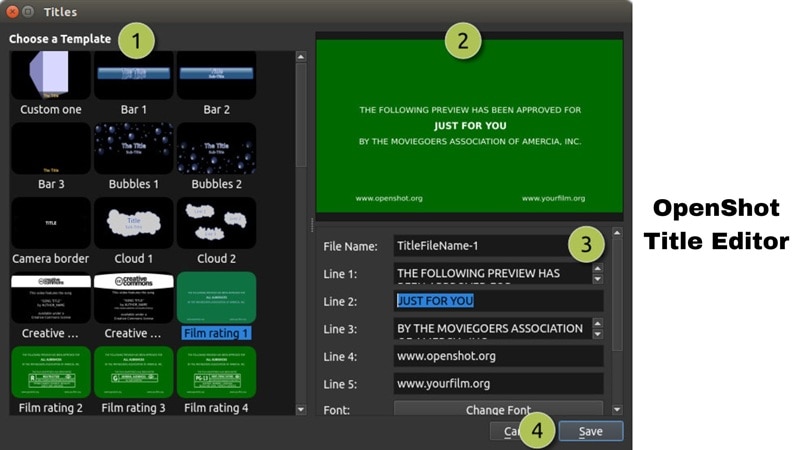The height and width of the screenshot is (450, 800).
Task: Choose the Bar 1 title template
Action: [x=134, y=74]
